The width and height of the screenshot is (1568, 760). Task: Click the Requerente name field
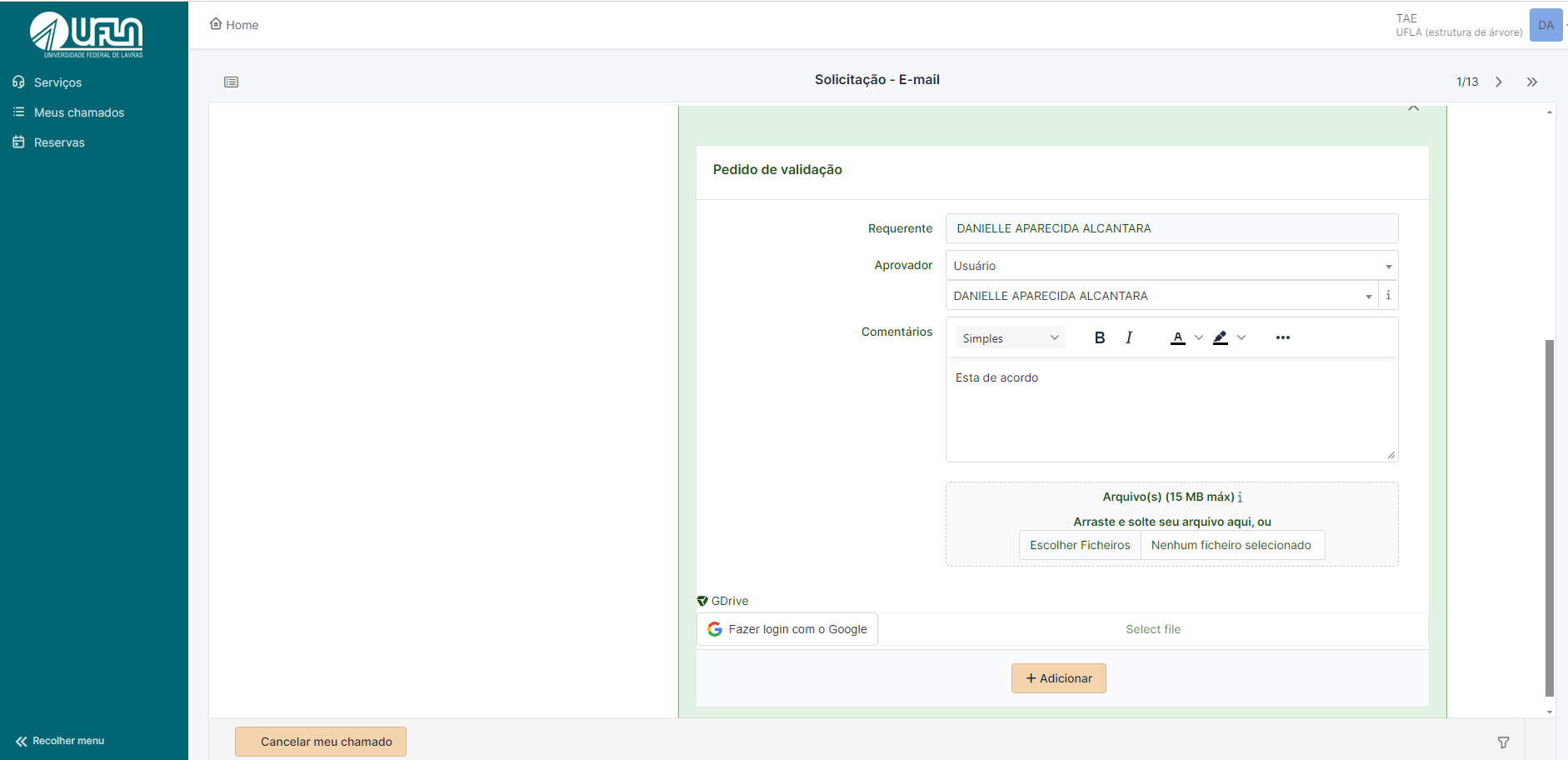pos(1171,228)
